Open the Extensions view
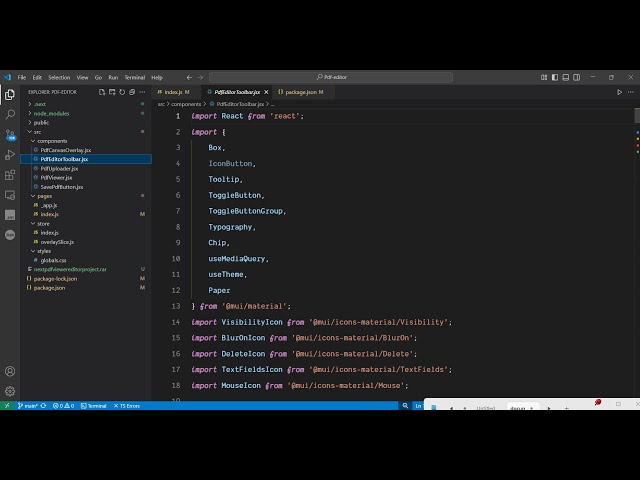This screenshot has height=480, width=640. pyautogui.click(x=10, y=175)
